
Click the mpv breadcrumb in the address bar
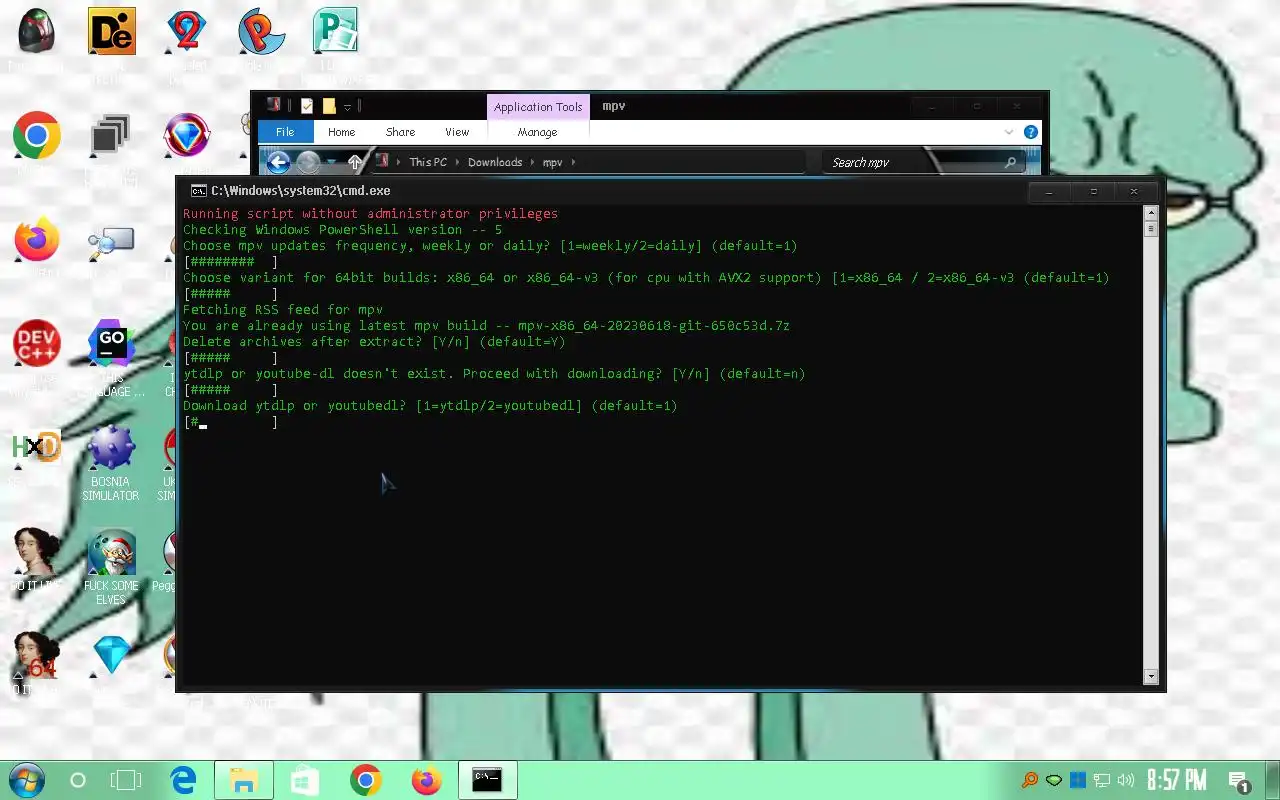(553, 162)
